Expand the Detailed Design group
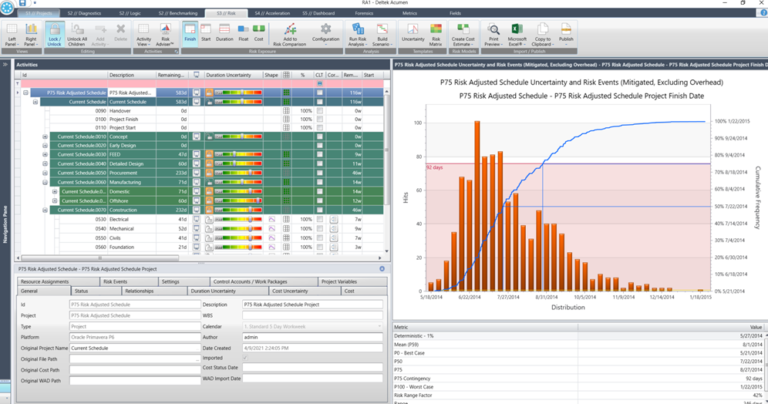 pyautogui.click(x=45, y=164)
